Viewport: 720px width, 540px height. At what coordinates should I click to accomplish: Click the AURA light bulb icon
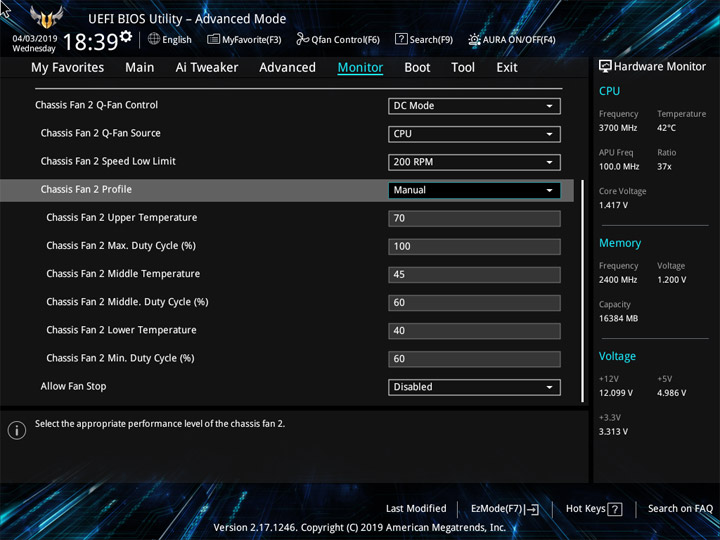[474, 39]
